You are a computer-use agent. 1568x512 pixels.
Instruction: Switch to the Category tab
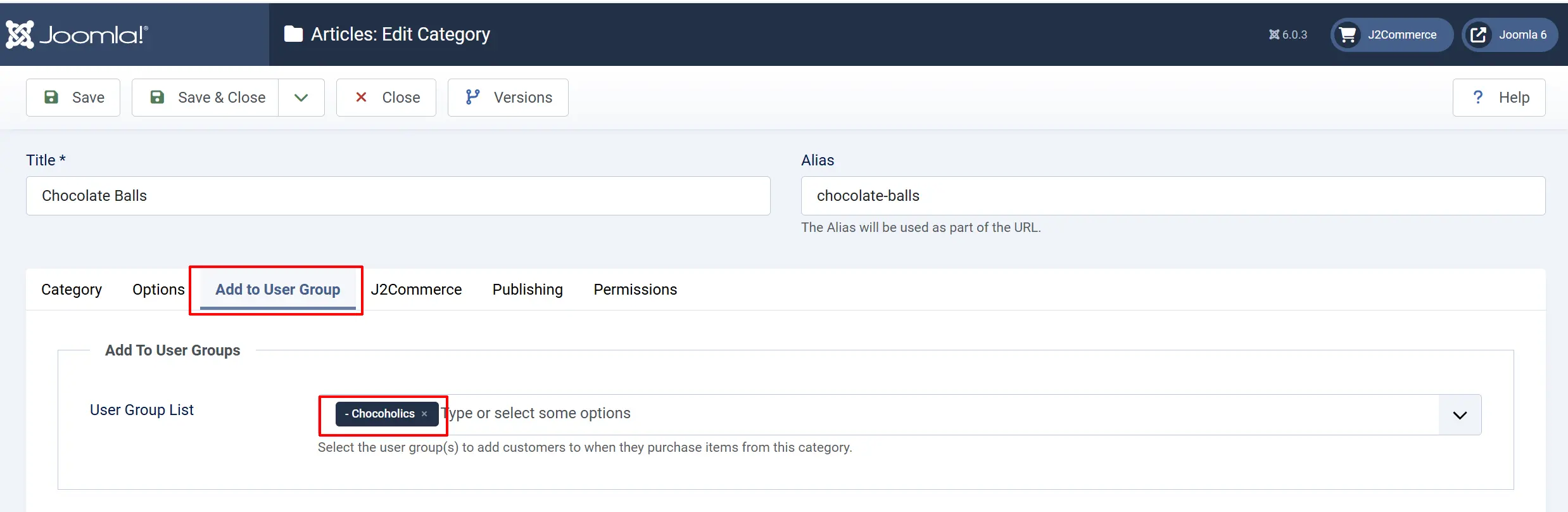pyautogui.click(x=72, y=290)
